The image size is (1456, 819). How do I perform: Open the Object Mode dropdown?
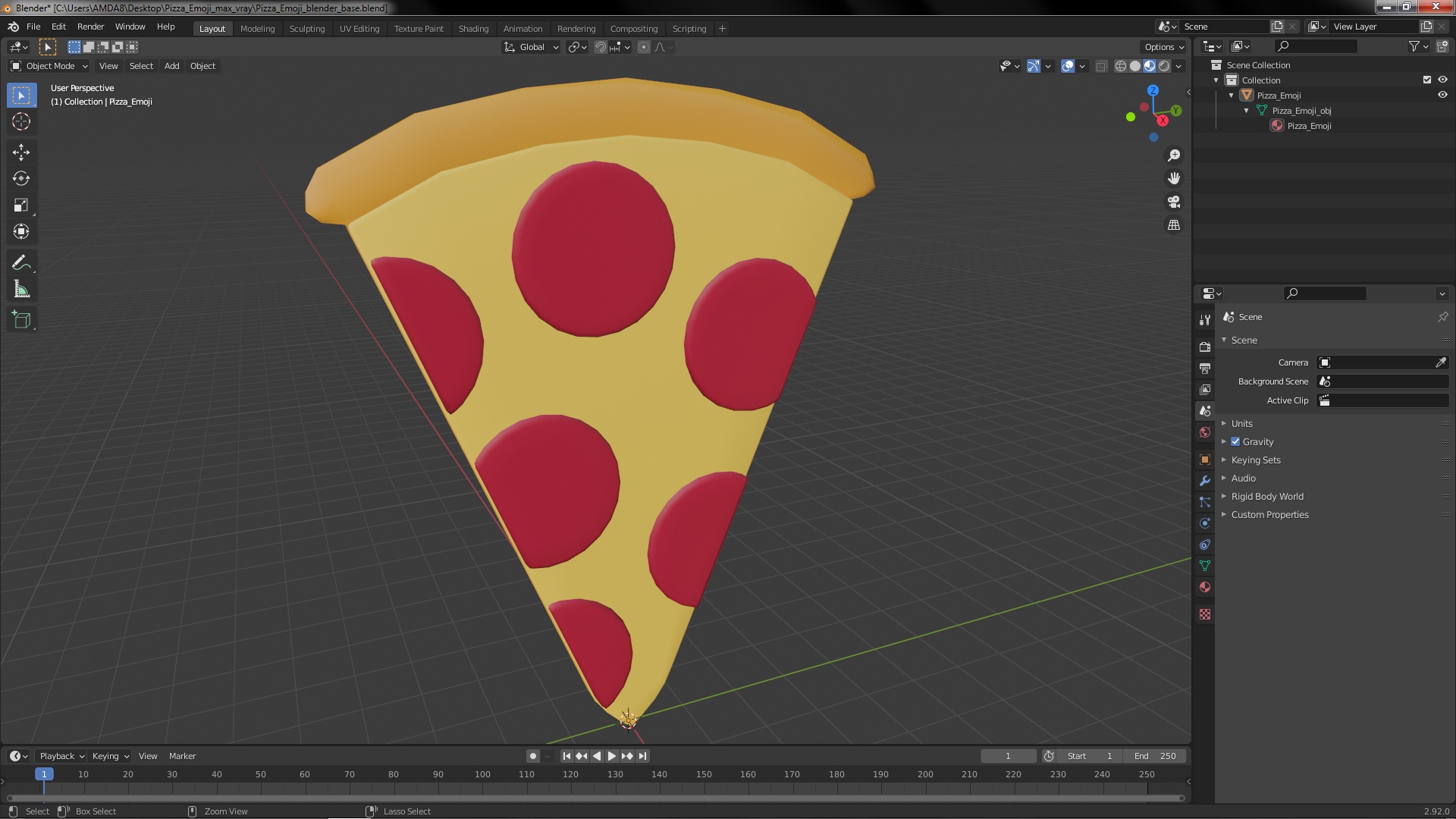[x=49, y=66]
